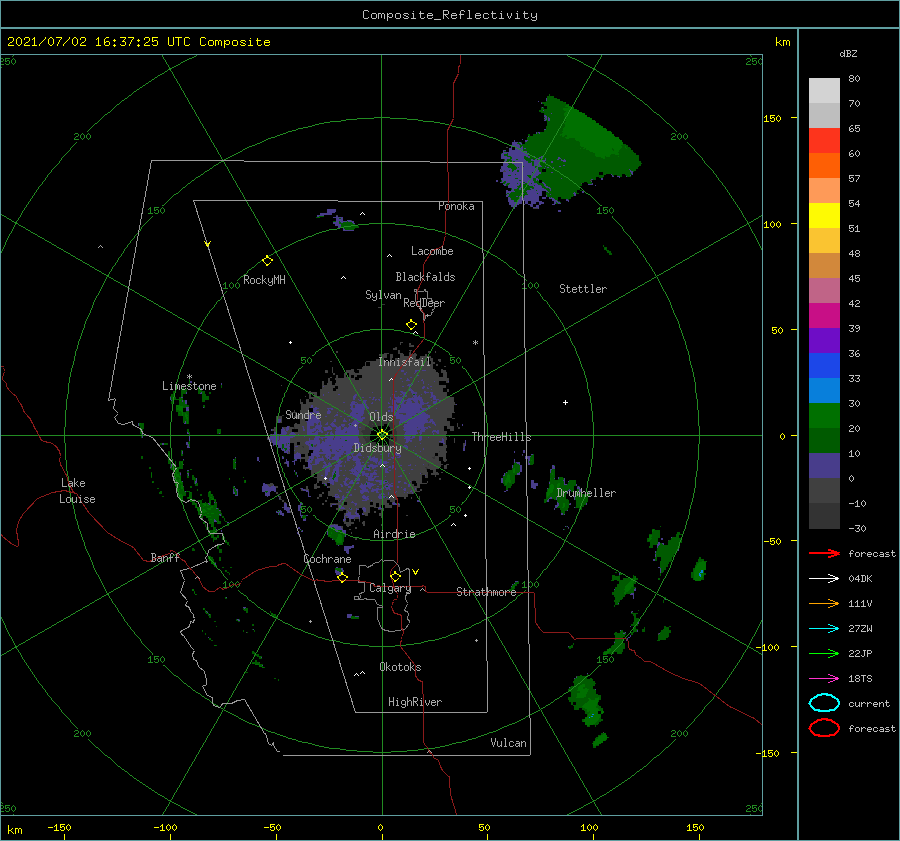Click the Strathmore city label
The height and width of the screenshot is (841, 900).
click(x=486, y=592)
